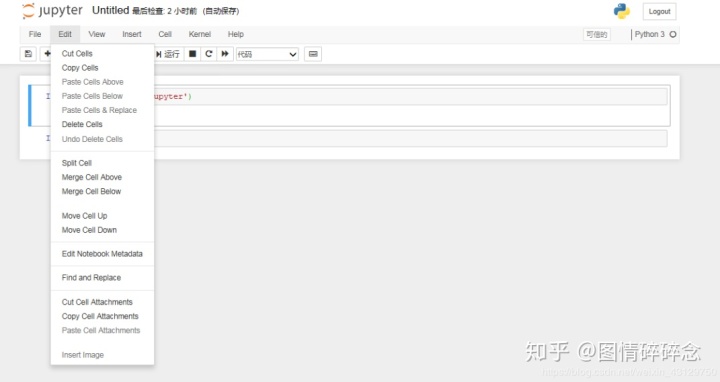Click the stop kernel square icon

click(192, 54)
